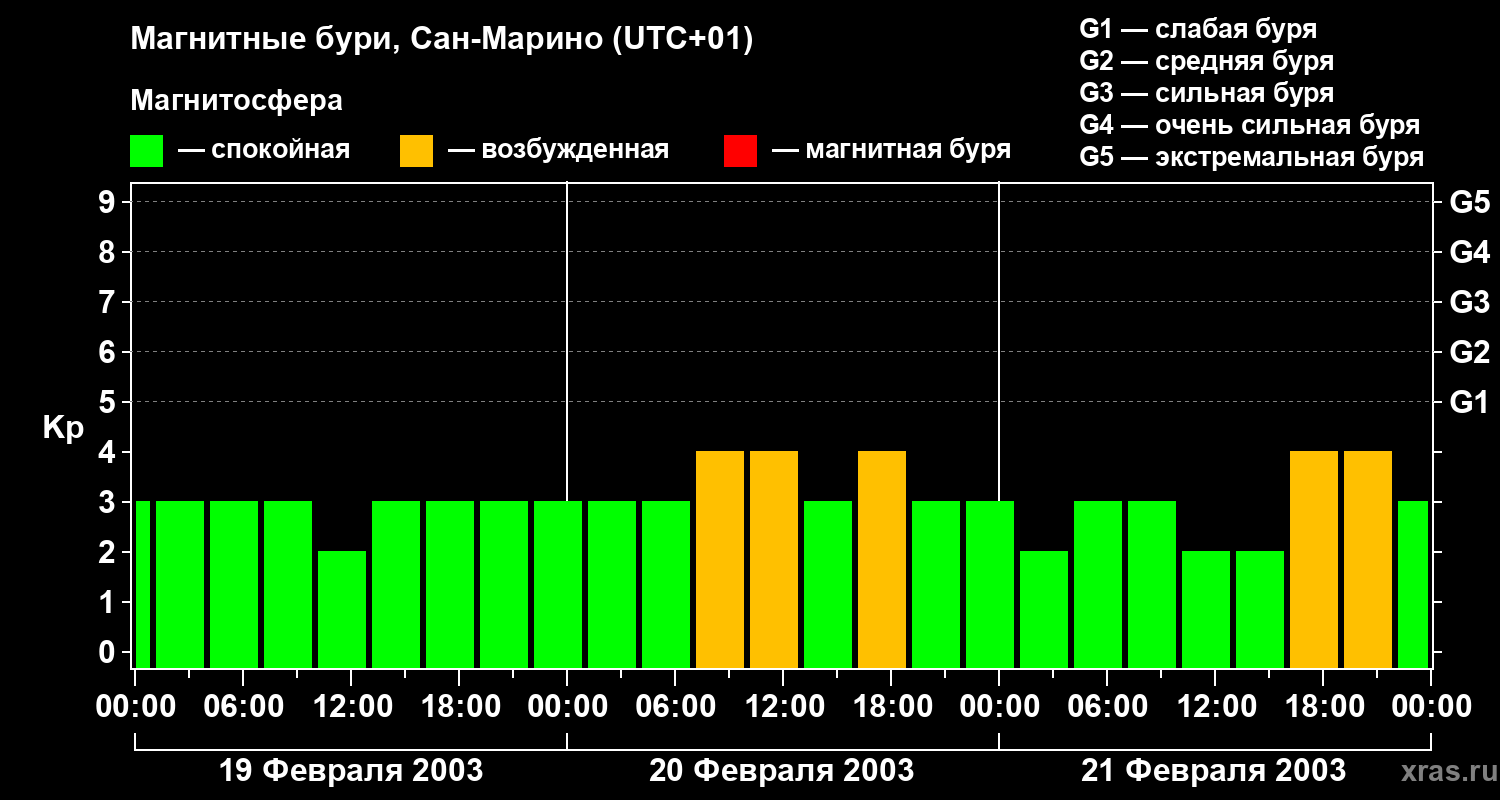1500x800 pixels.
Task: Click the '12:00' time label for 20 February
Action: [x=783, y=706]
